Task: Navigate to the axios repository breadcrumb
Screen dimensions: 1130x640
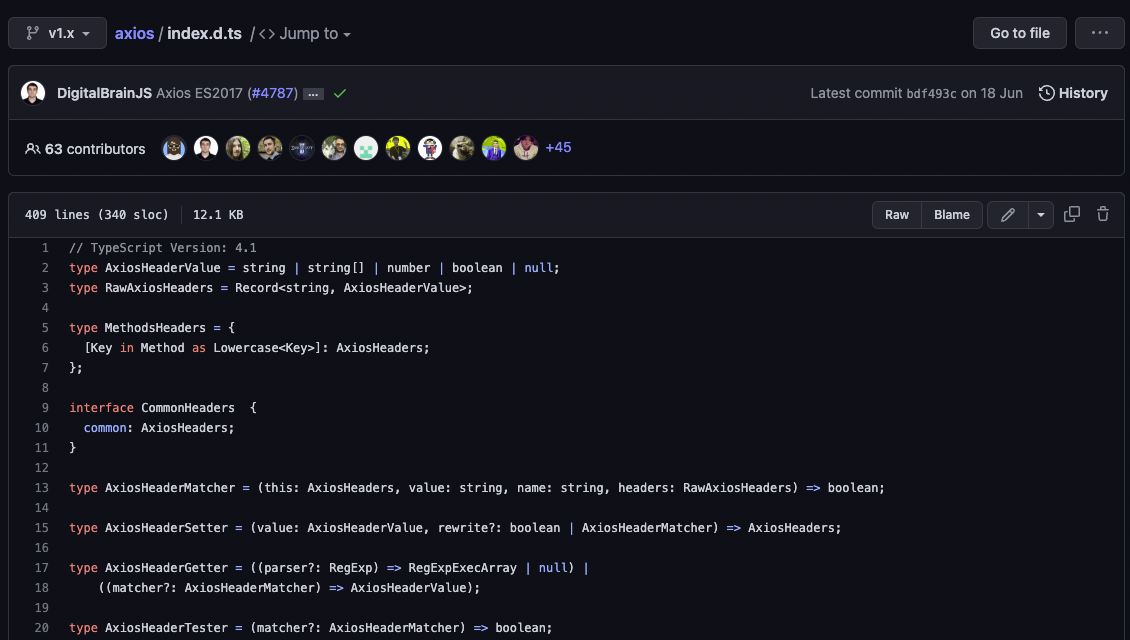Action: coord(134,32)
